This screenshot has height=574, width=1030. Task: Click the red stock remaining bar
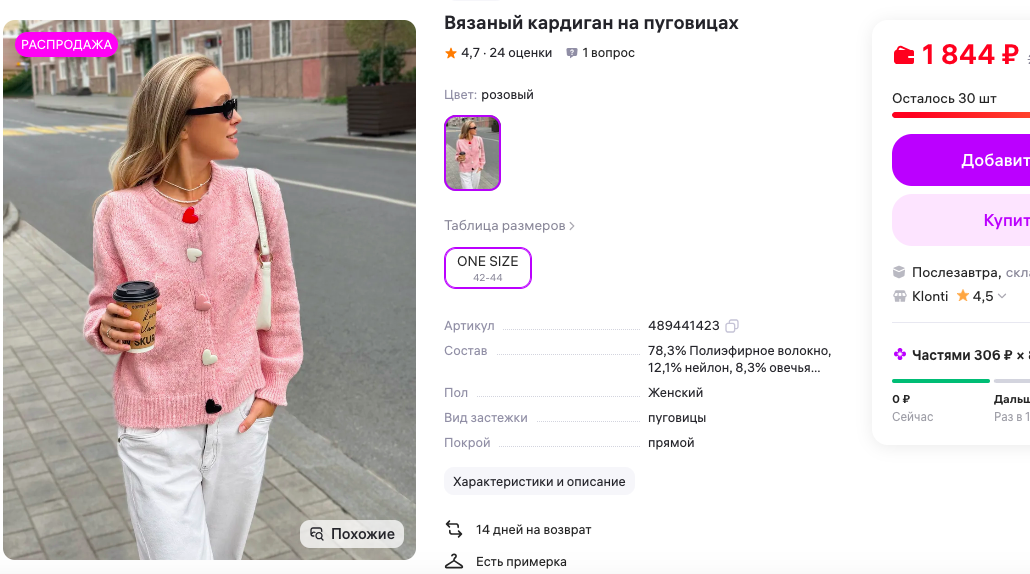pos(961,115)
